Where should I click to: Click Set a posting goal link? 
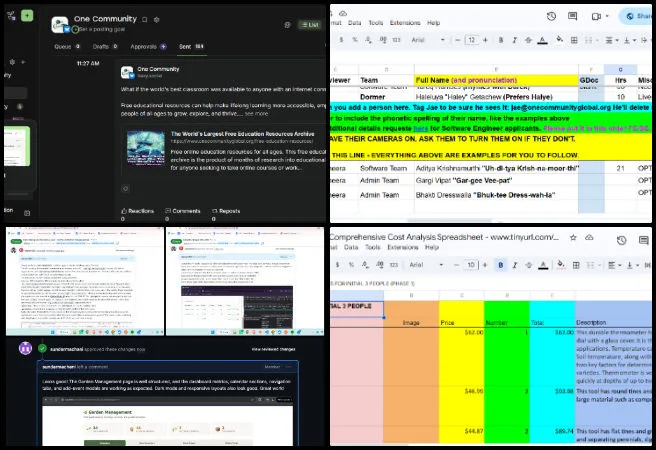coord(102,29)
